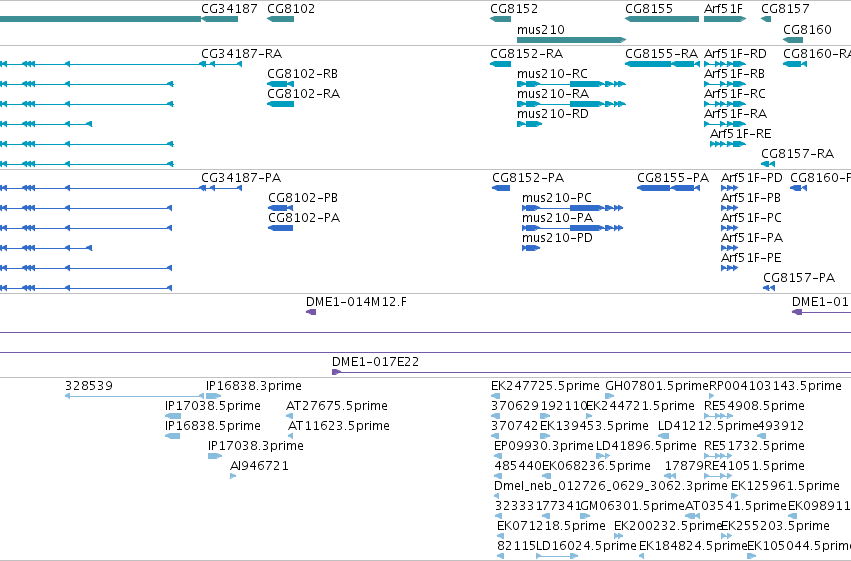Open the AI946721 EST label
The image size is (851, 561).
(x=259, y=467)
